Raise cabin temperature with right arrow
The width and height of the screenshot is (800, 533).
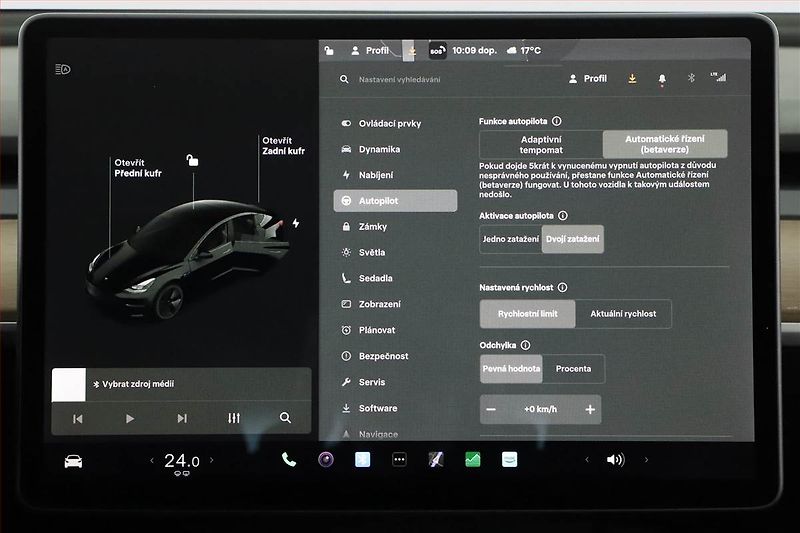pos(212,460)
